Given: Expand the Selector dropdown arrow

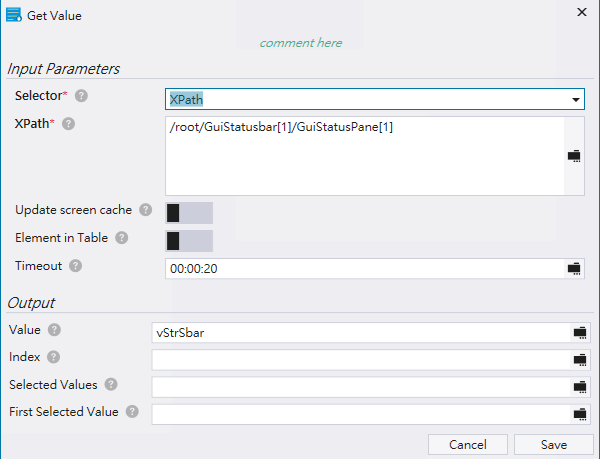Looking at the screenshot, I should (x=576, y=100).
